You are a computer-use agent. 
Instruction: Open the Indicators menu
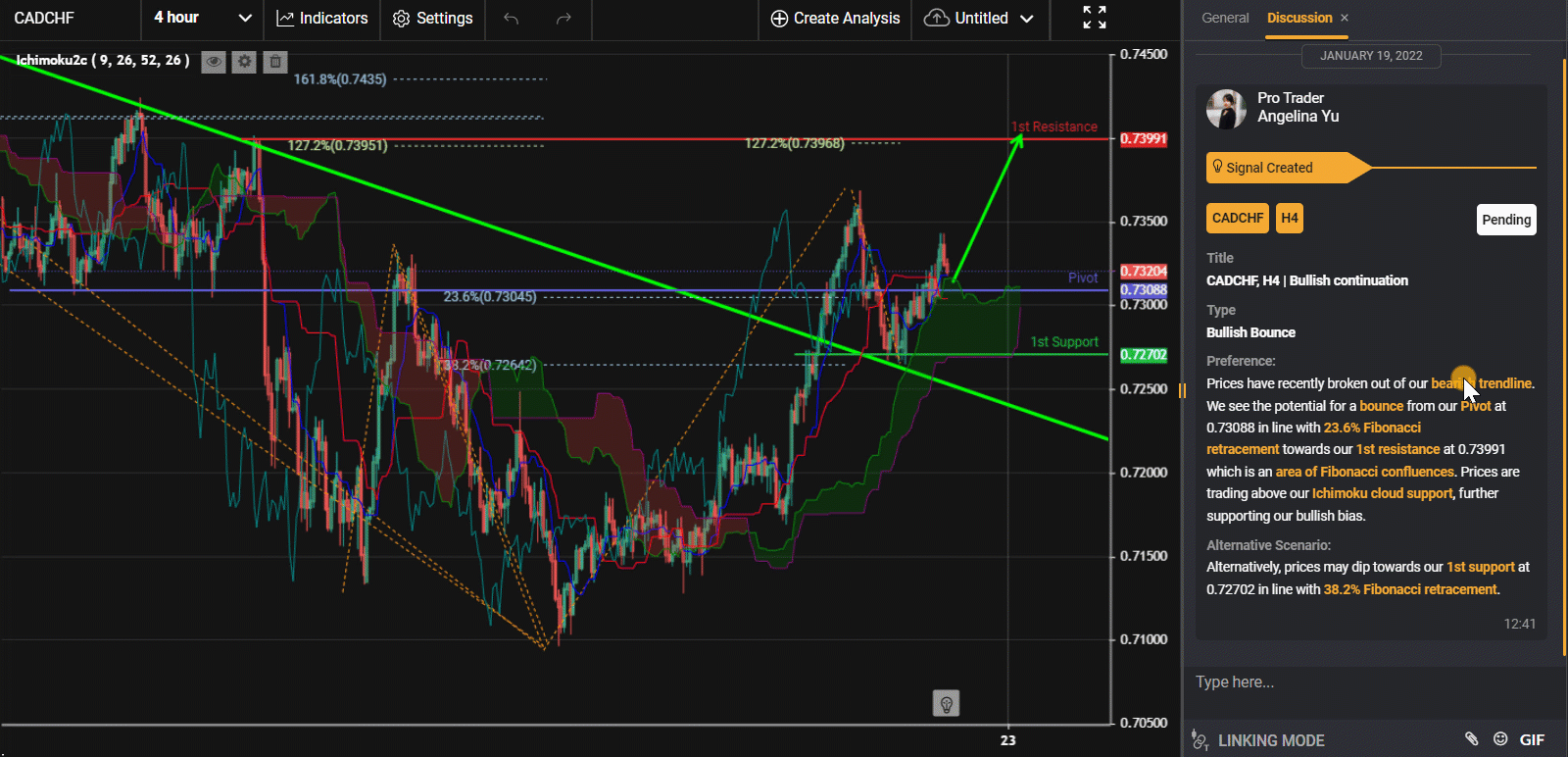pos(322,18)
